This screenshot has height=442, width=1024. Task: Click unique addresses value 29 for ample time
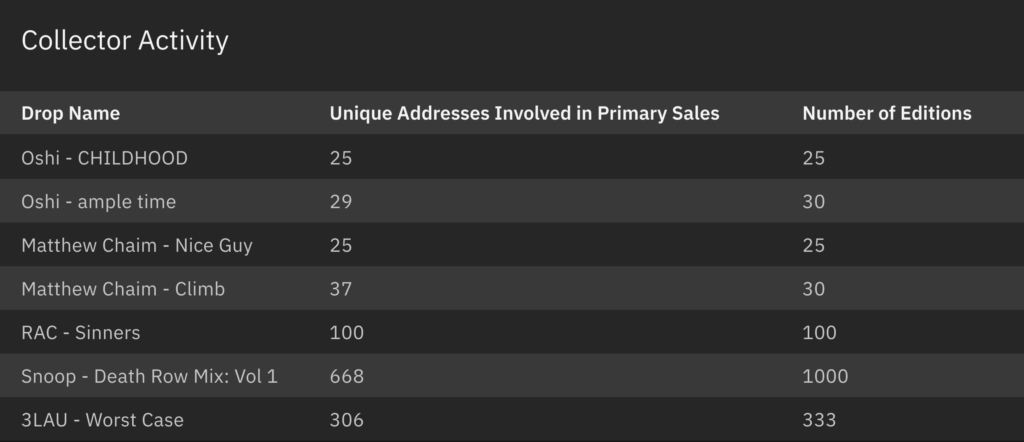click(341, 202)
